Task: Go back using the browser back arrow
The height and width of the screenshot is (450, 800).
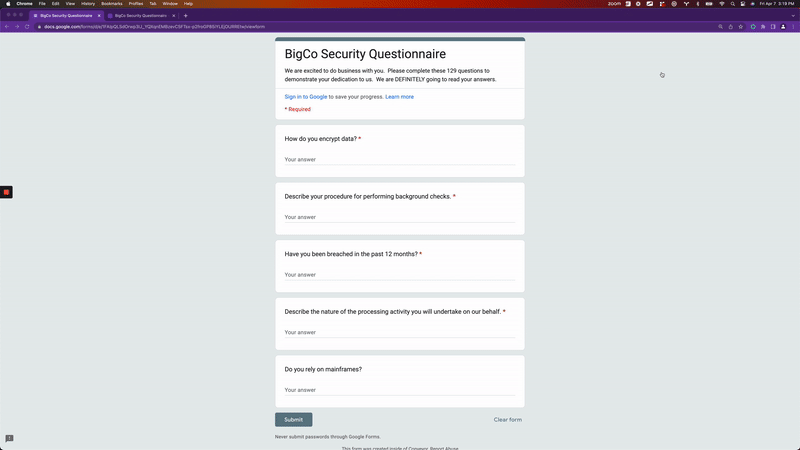Action: 7,27
